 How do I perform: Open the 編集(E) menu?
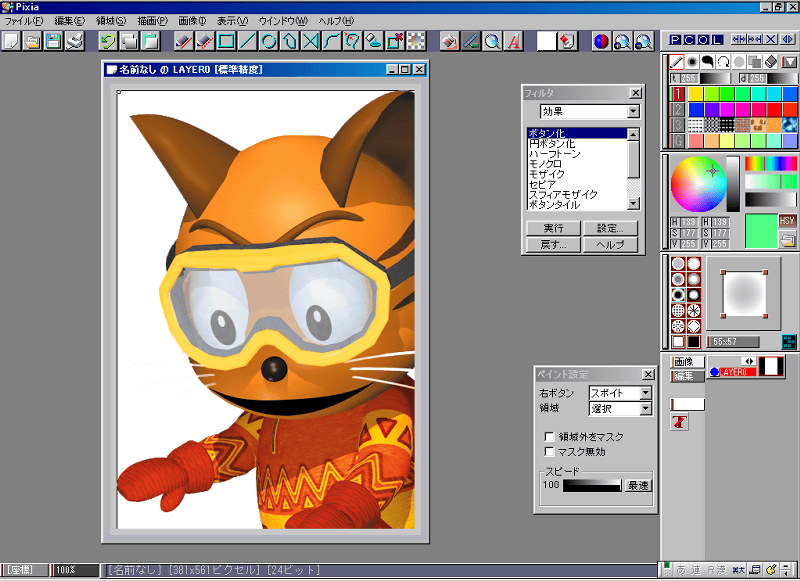[69, 21]
